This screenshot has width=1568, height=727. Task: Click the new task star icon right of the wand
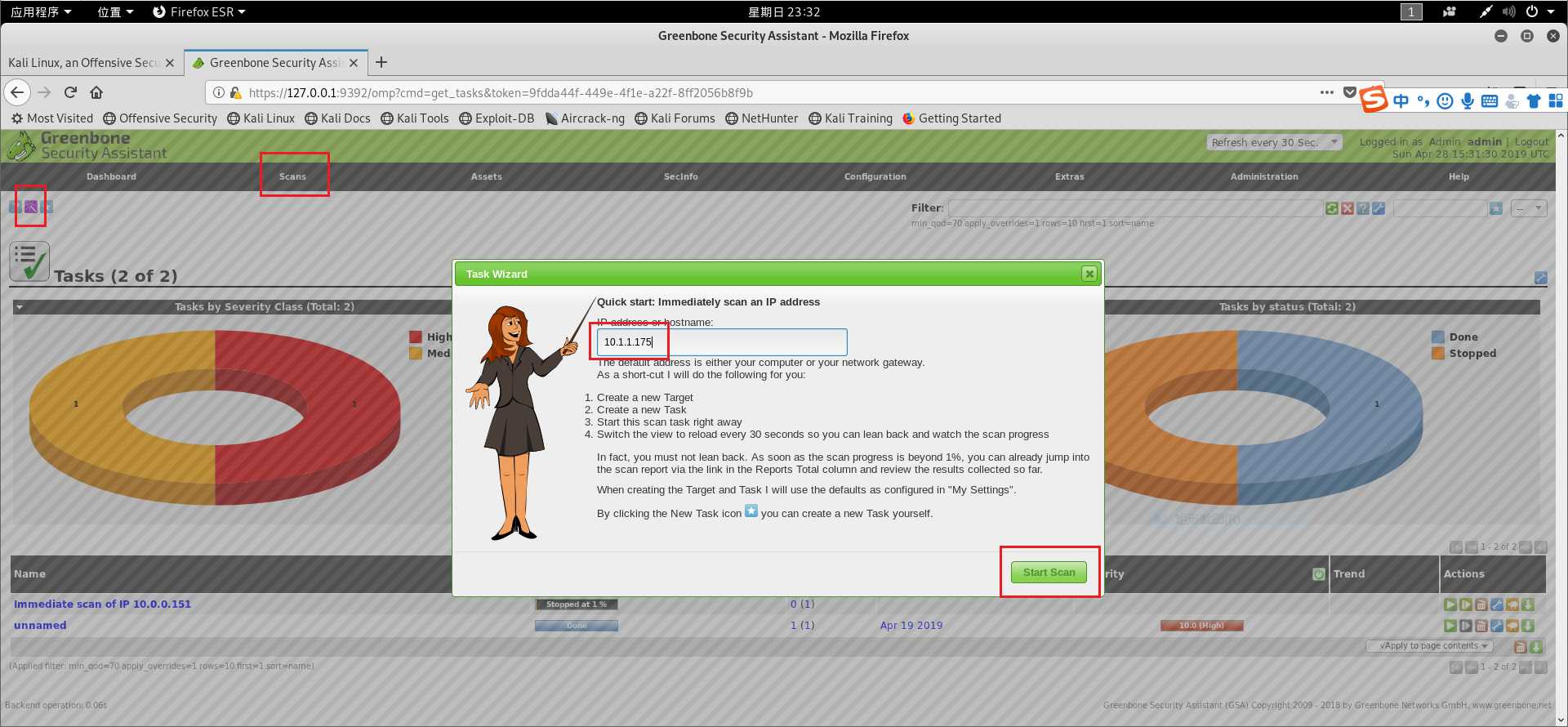[x=47, y=207]
